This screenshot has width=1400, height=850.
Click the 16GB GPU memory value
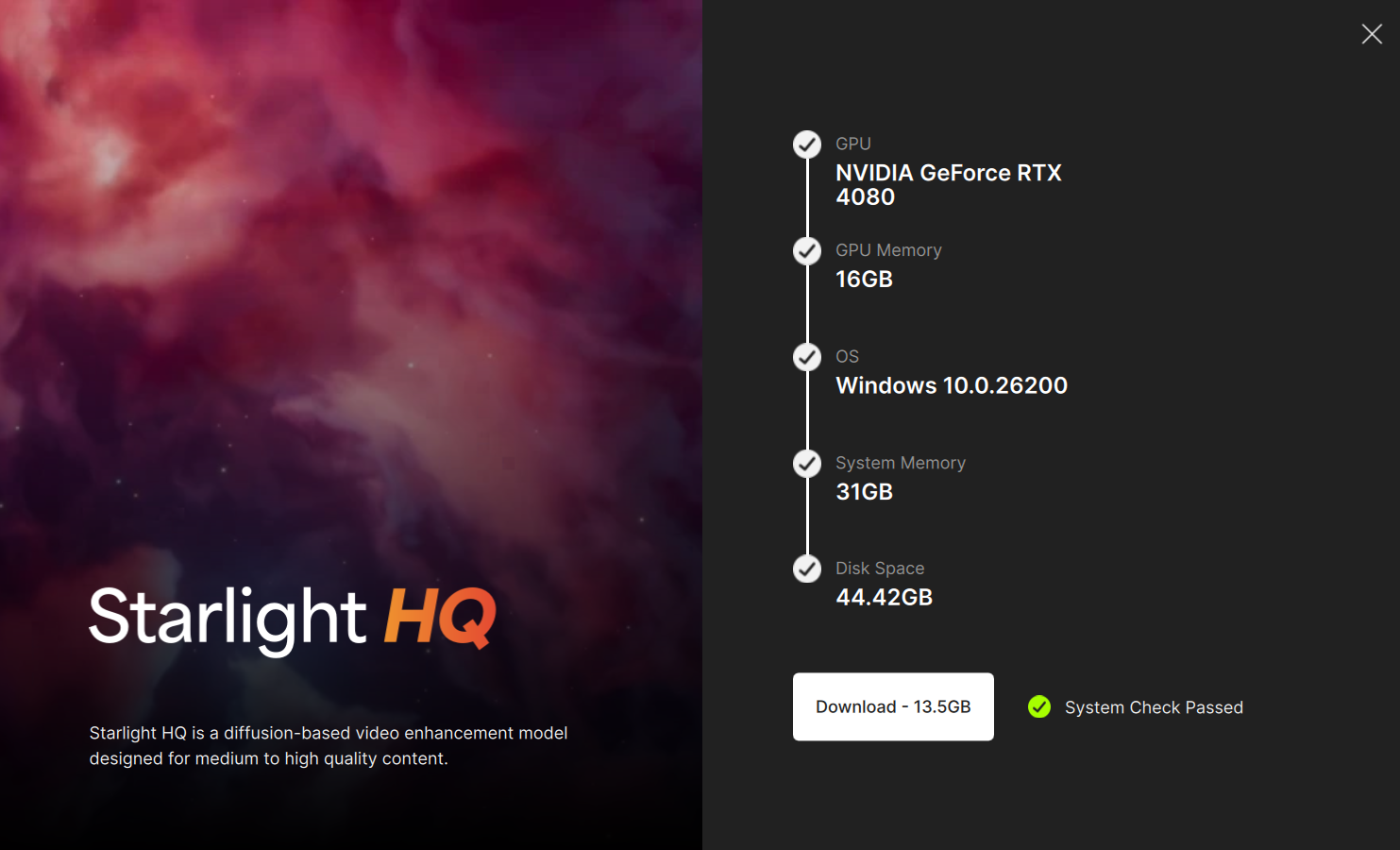(x=864, y=279)
